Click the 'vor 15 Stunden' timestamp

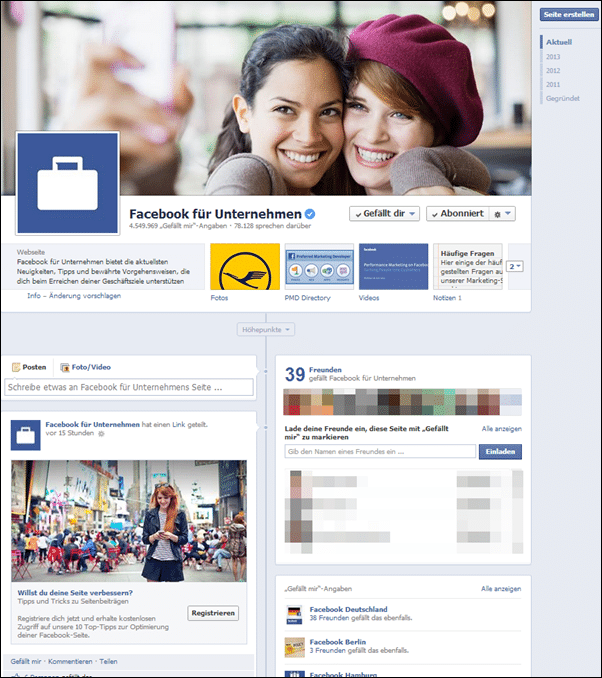(x=70, y=433)
